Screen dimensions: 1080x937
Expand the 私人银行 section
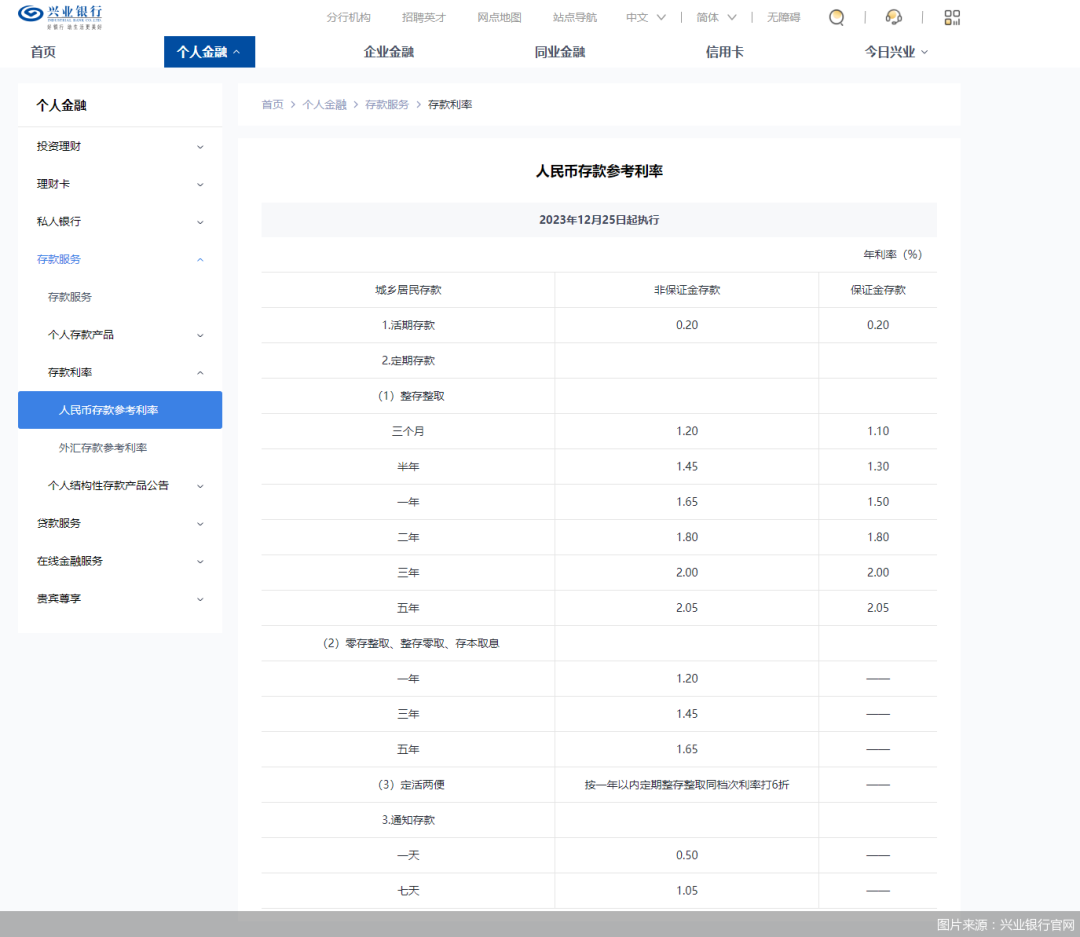pos(120,221)
